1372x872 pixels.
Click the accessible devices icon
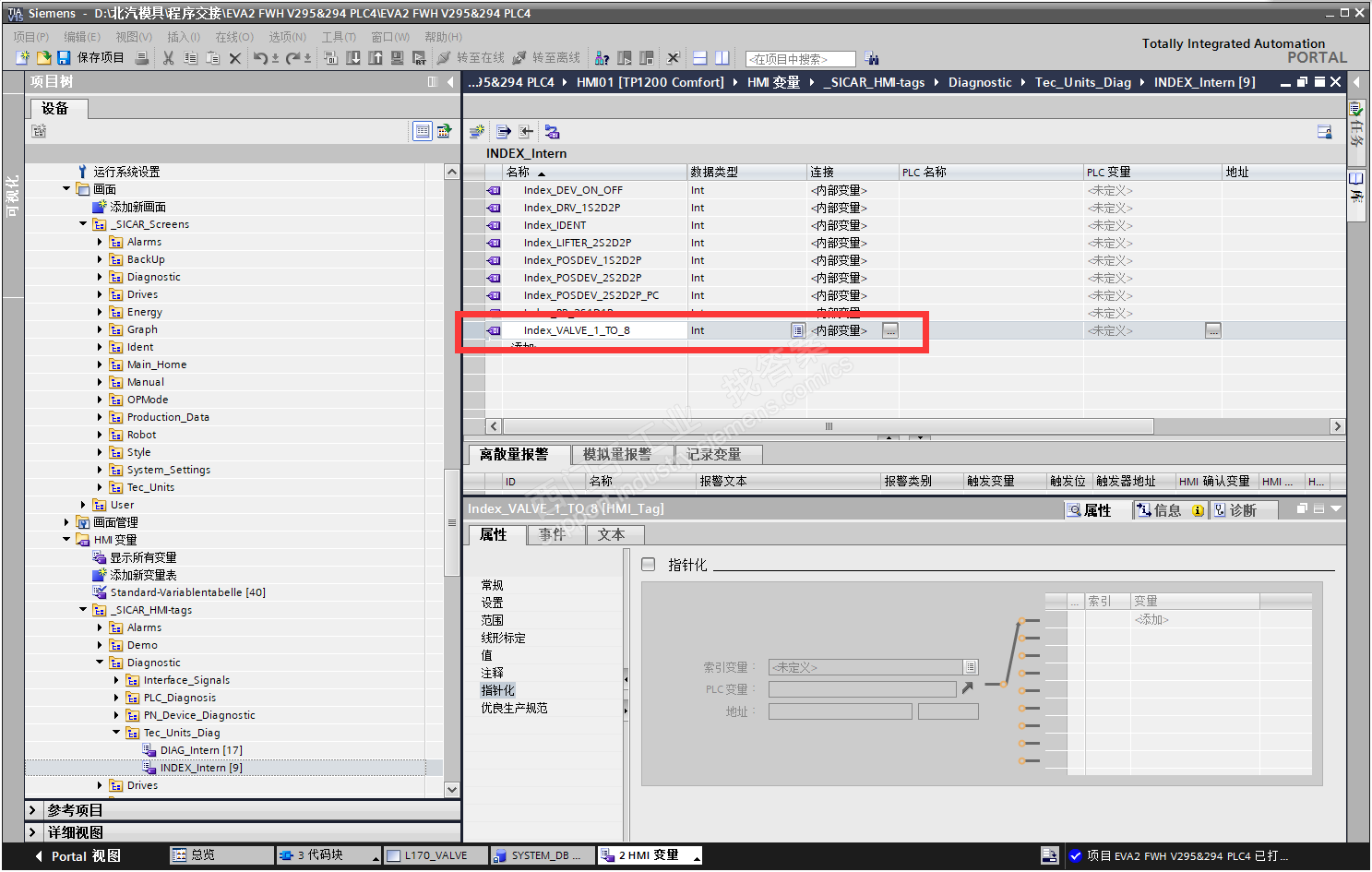tap(602, 58)
